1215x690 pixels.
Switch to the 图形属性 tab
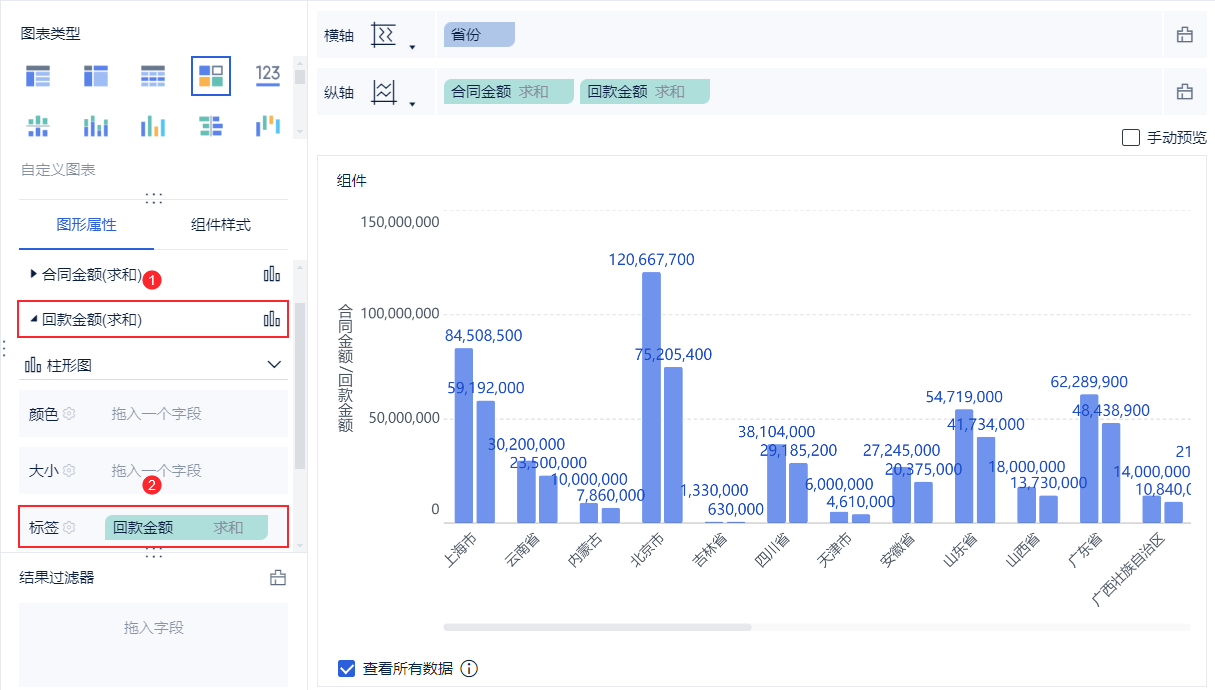coord(87,225)
